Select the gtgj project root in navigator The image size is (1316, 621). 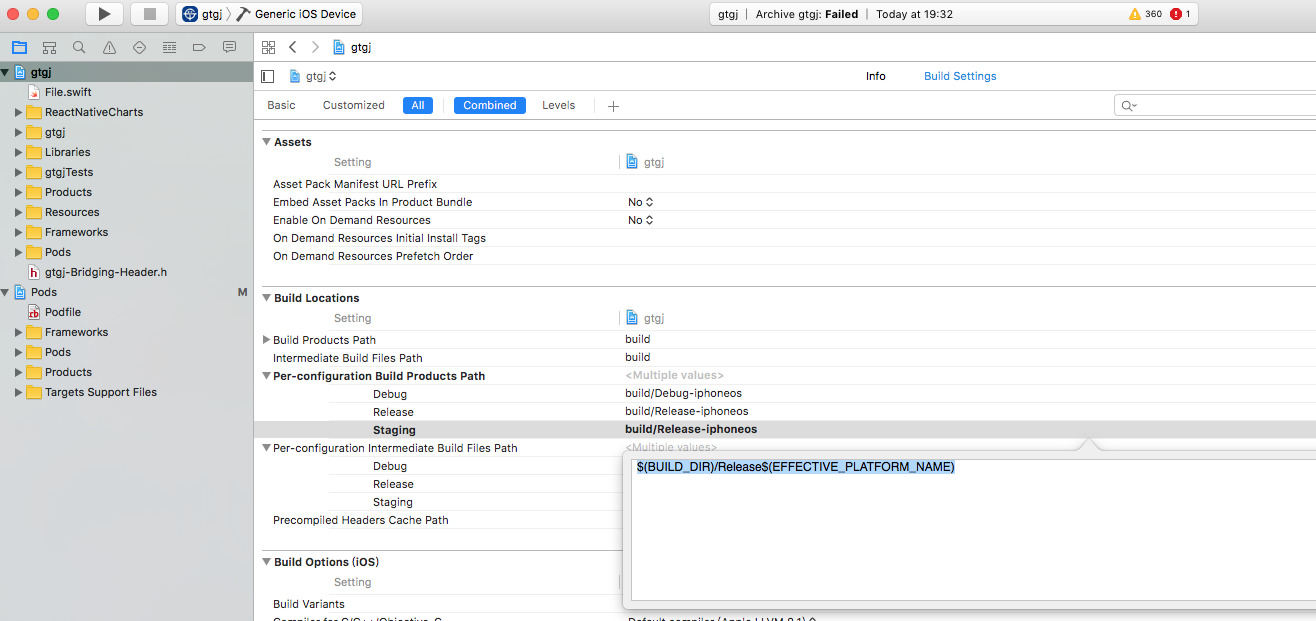click(x=126, y=72)
